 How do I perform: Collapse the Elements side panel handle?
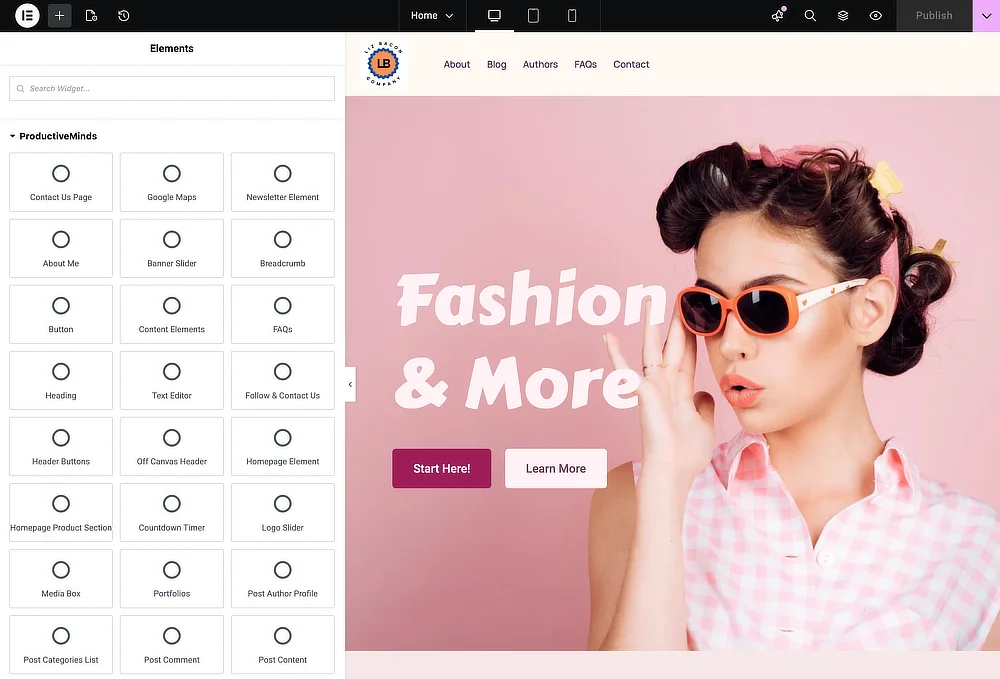tap(350, 384)
